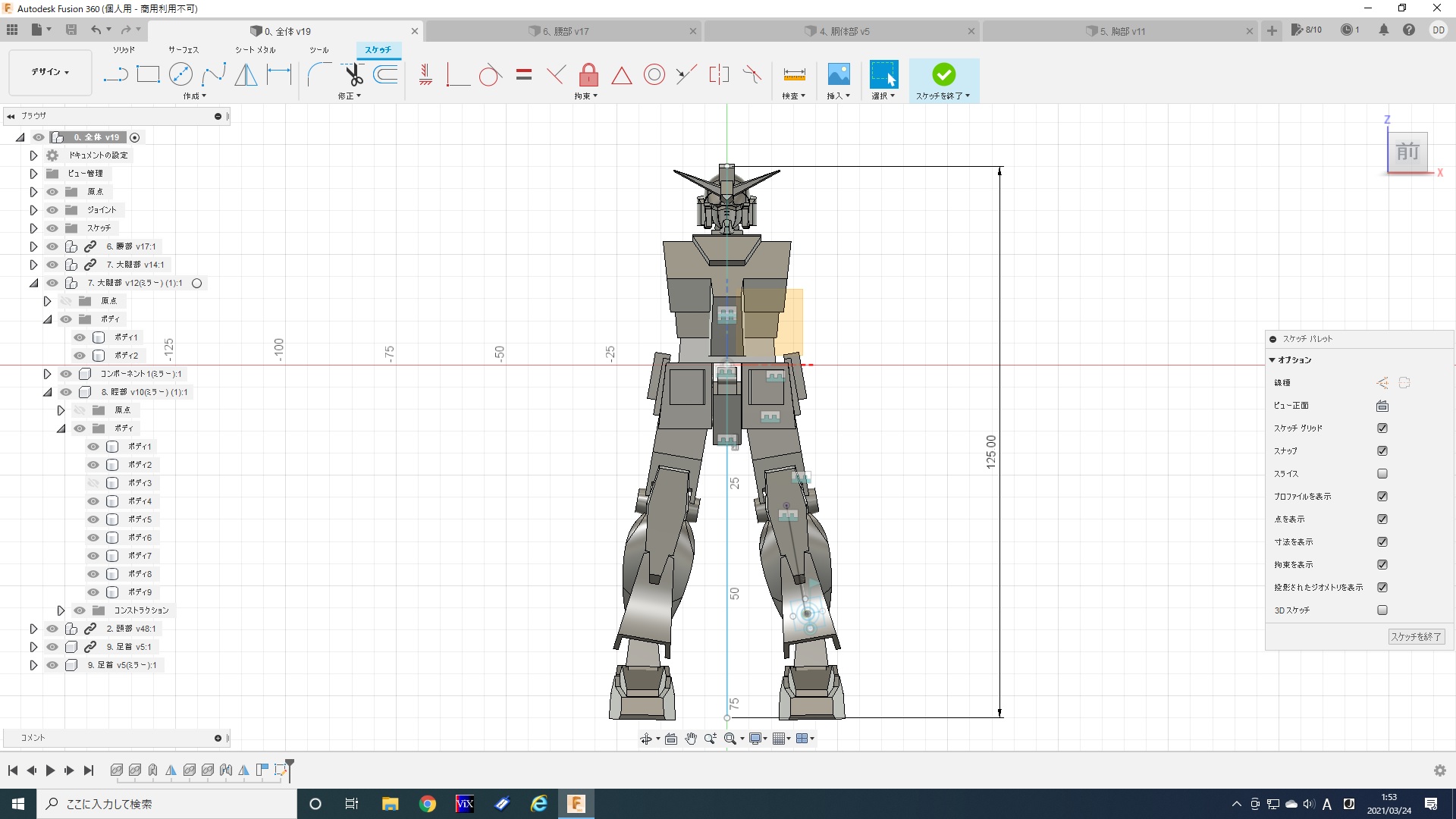Viewport: 1456px width, 819px height.
Task: Hide ボディ5 using its eye icon
Action: (x=93, y=519)
